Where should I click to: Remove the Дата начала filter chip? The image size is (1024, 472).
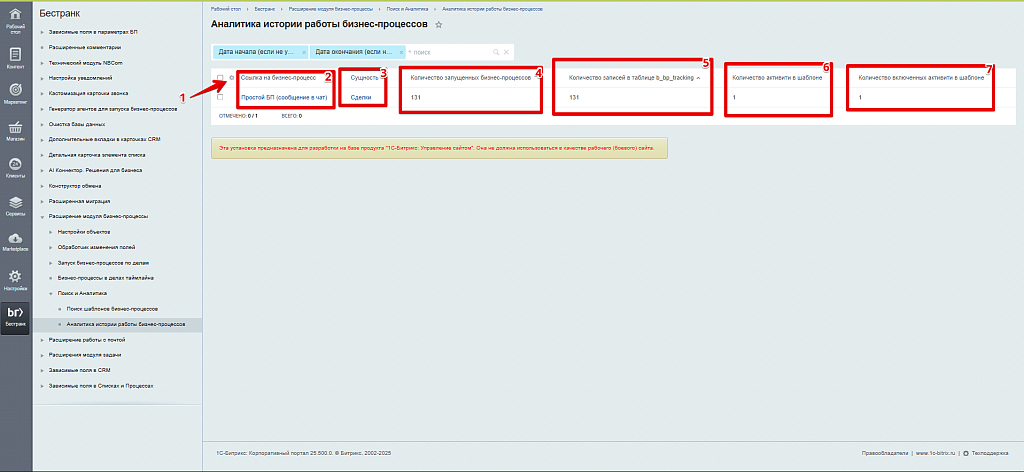click(301, 51)
